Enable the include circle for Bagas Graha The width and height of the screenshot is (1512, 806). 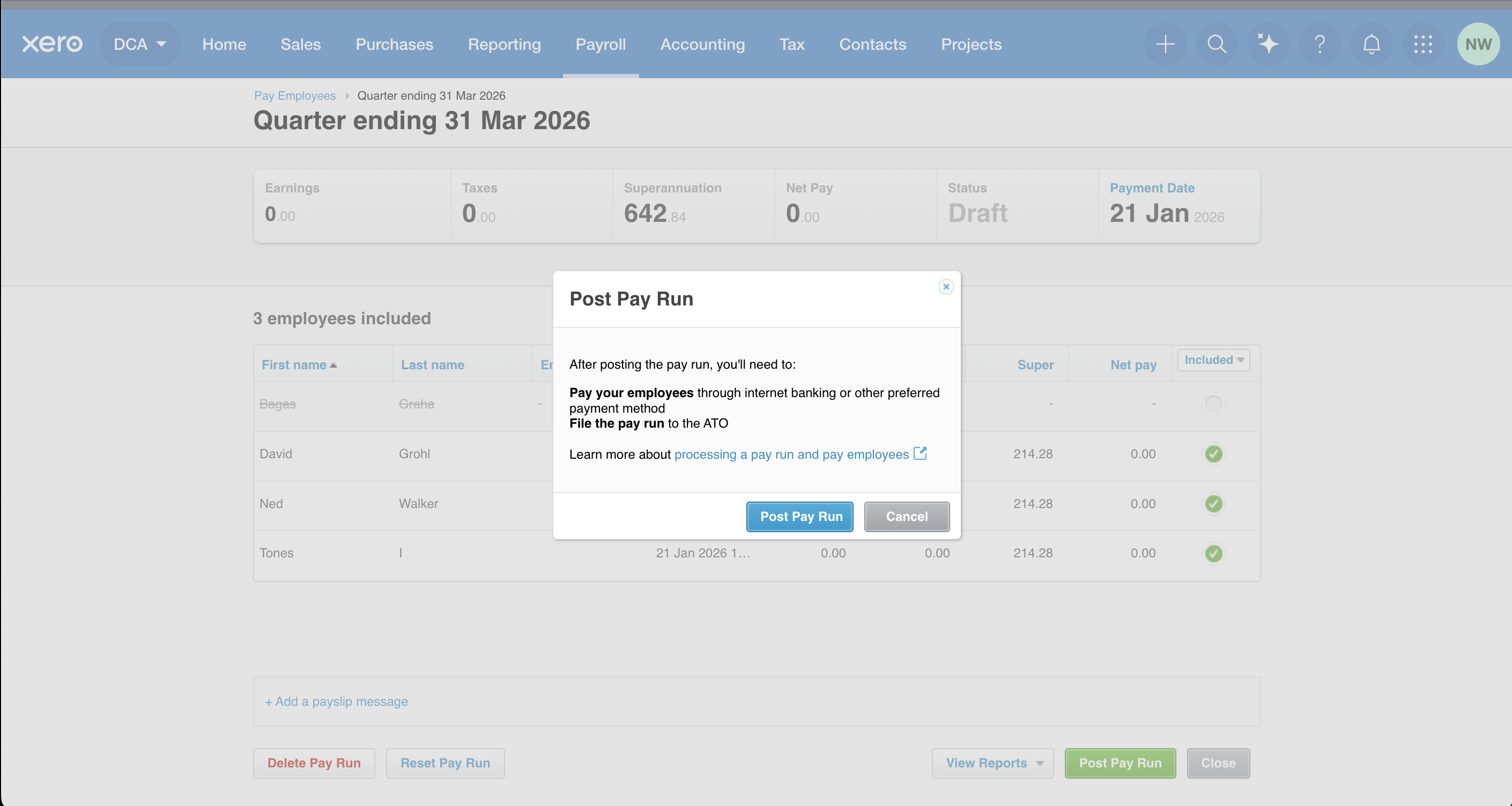(x=1213, y=404)
